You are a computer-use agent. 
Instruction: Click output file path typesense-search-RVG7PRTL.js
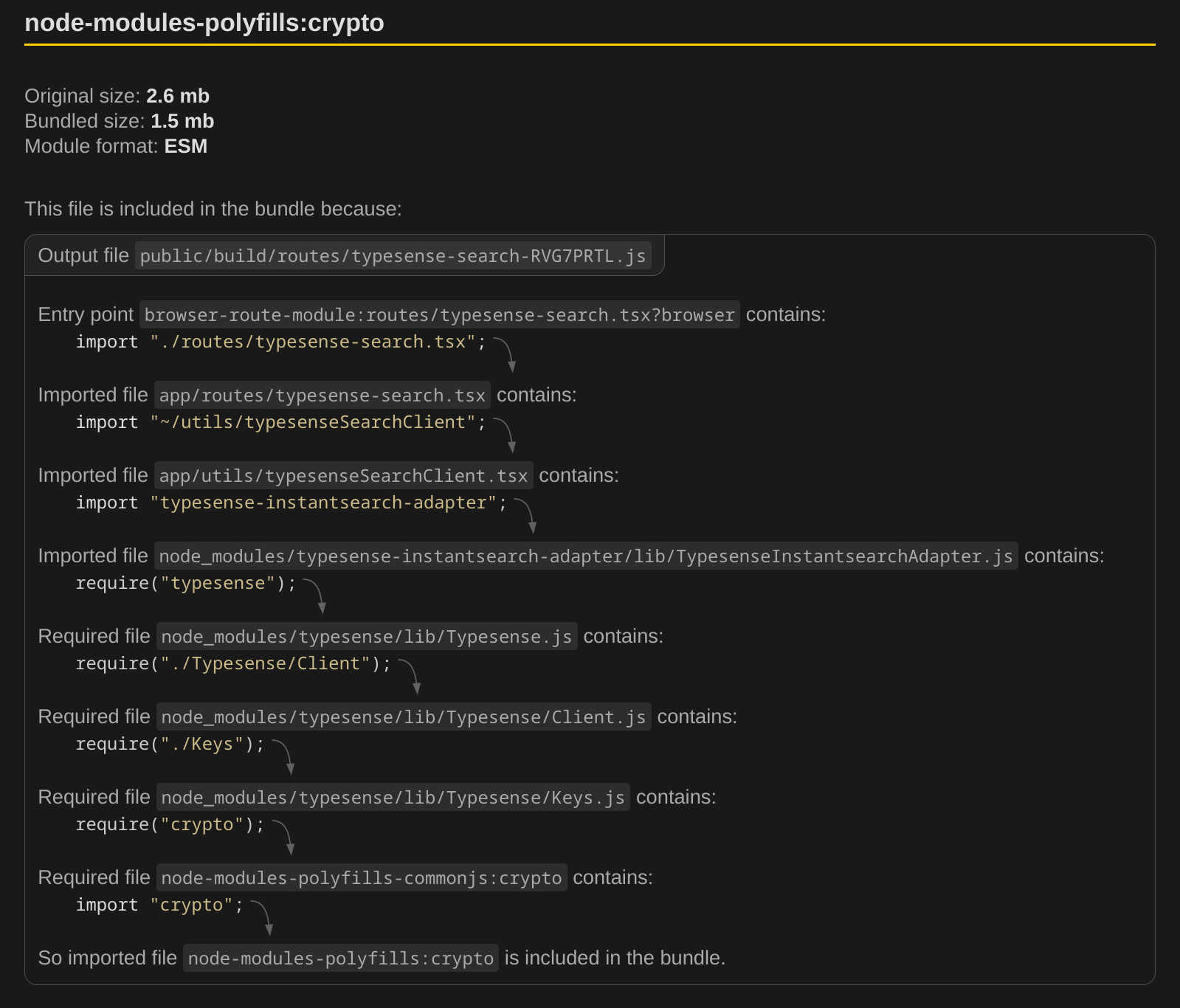coord(393,255)
